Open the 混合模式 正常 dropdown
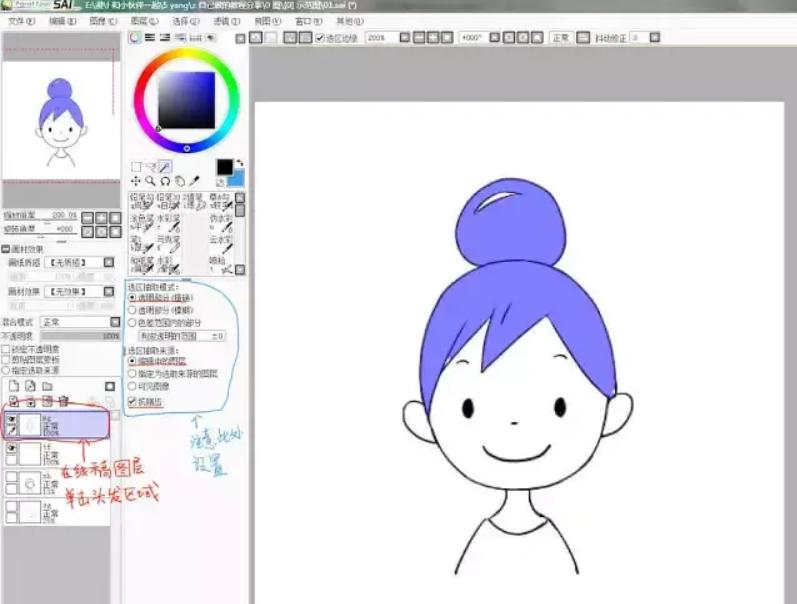 click(x=80, y=322)
